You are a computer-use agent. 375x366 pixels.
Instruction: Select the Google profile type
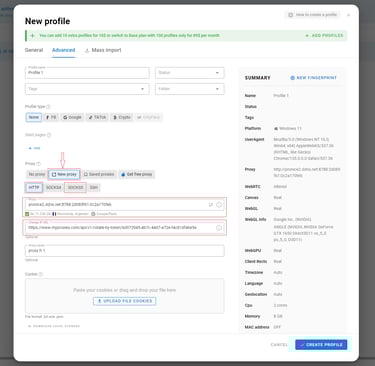(x=72, y=117)
